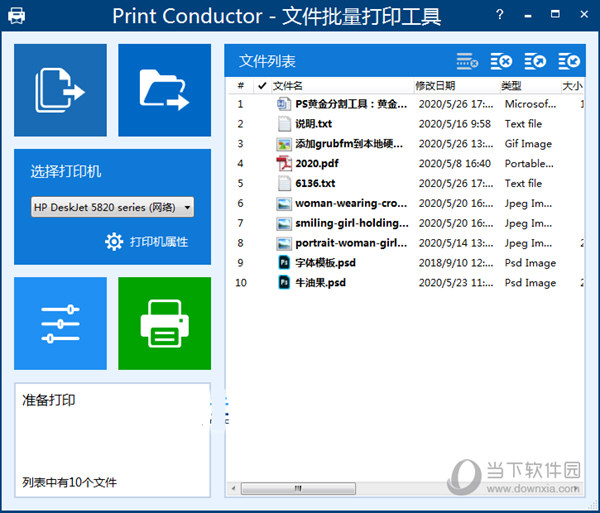Click the PDF icon of 2020.pdf
Screen dimensions: 600x513
(284, 164)
